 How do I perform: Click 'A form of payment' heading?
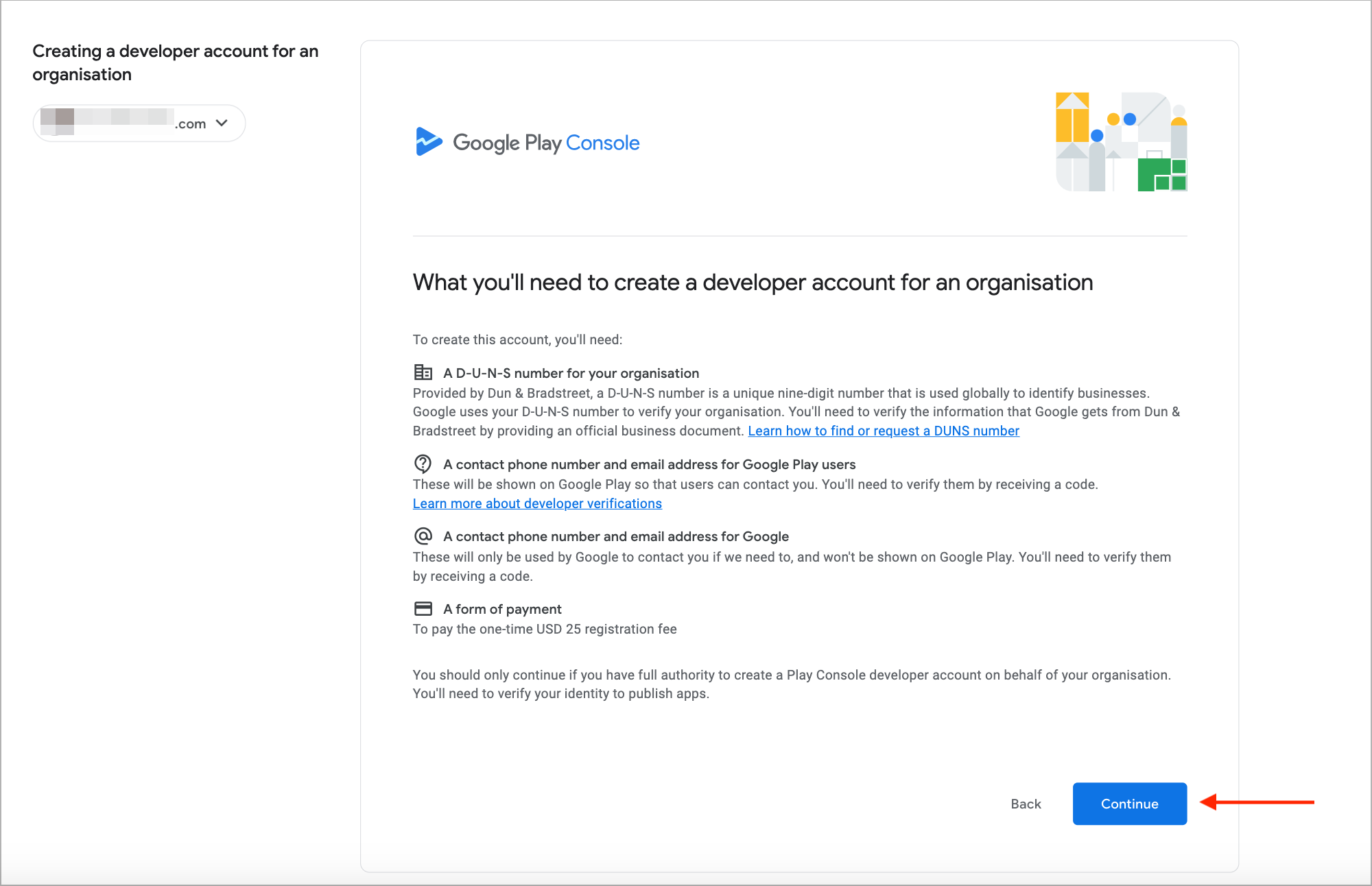pos(502,609)
